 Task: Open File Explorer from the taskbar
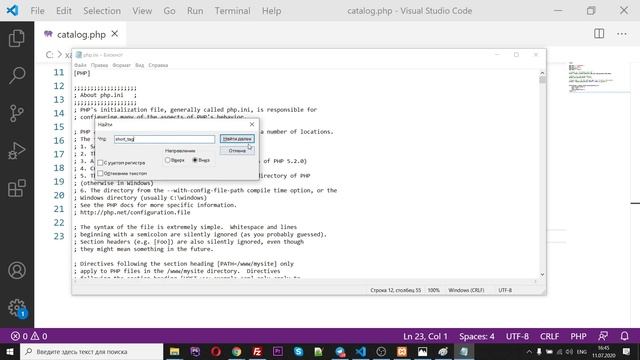[x=175, y=351]
